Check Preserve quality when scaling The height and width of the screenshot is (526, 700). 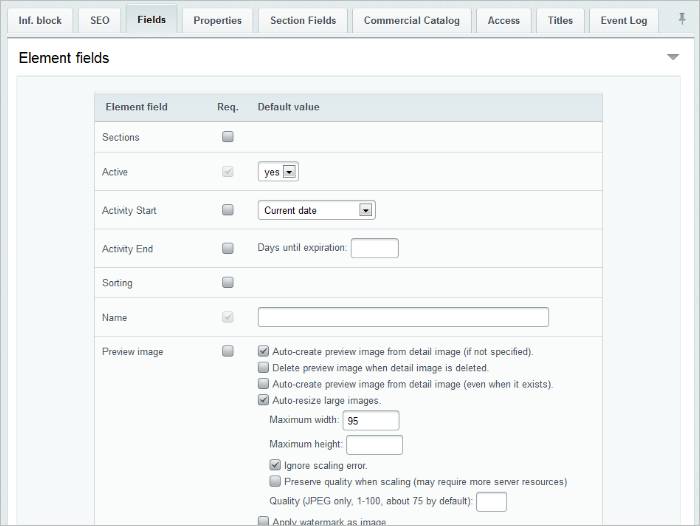275,481
